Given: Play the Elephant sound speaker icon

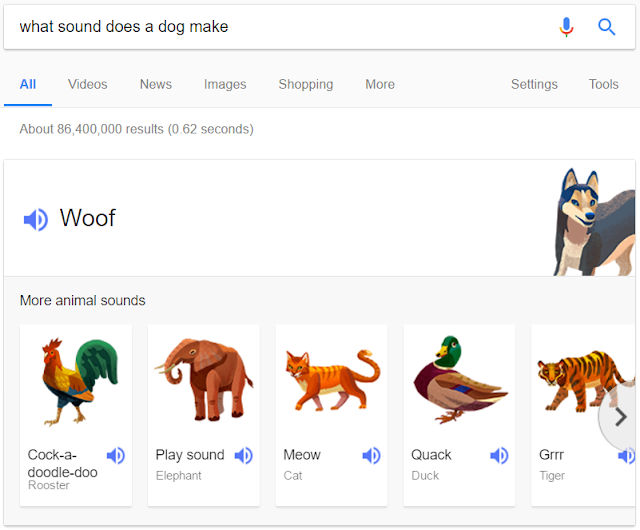Looking at the screenshot, I should point(244,455).
